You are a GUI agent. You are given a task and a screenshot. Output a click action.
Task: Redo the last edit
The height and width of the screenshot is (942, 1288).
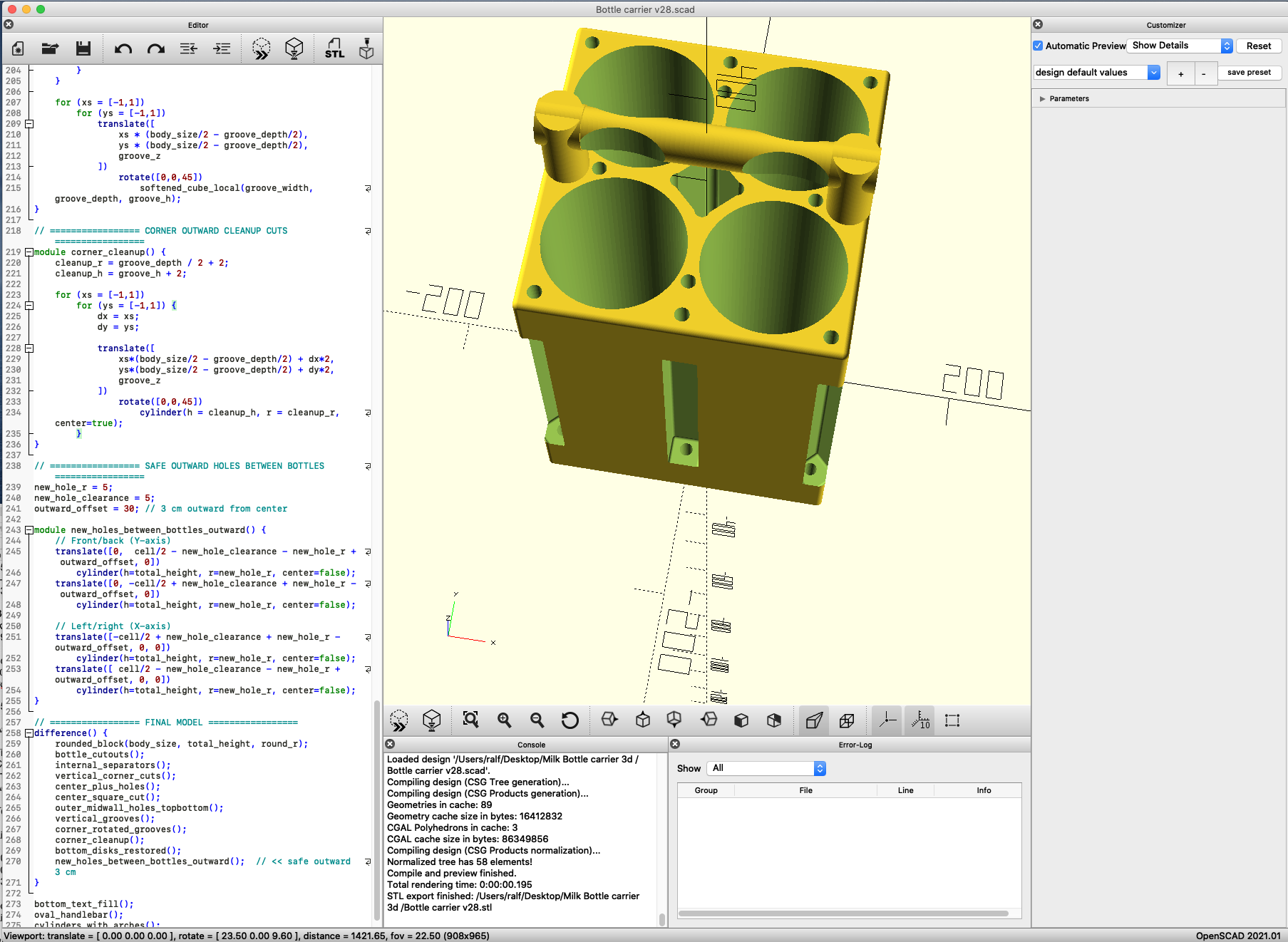[x=156, y=48]
